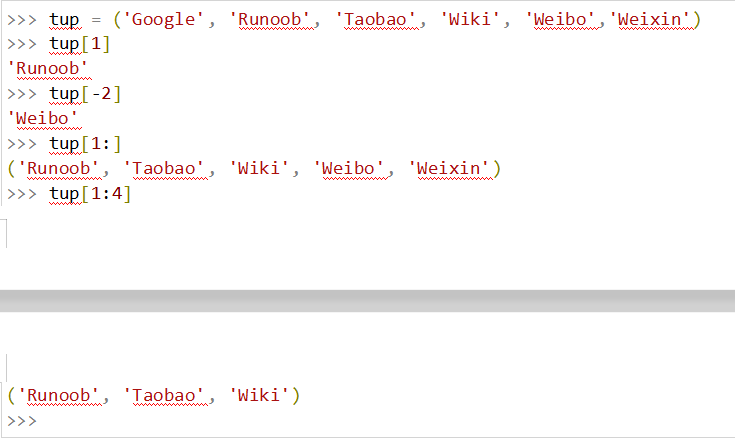Click the final empty >>> prompt
Viewport: 735px width, 438px height.
[21, 421]
